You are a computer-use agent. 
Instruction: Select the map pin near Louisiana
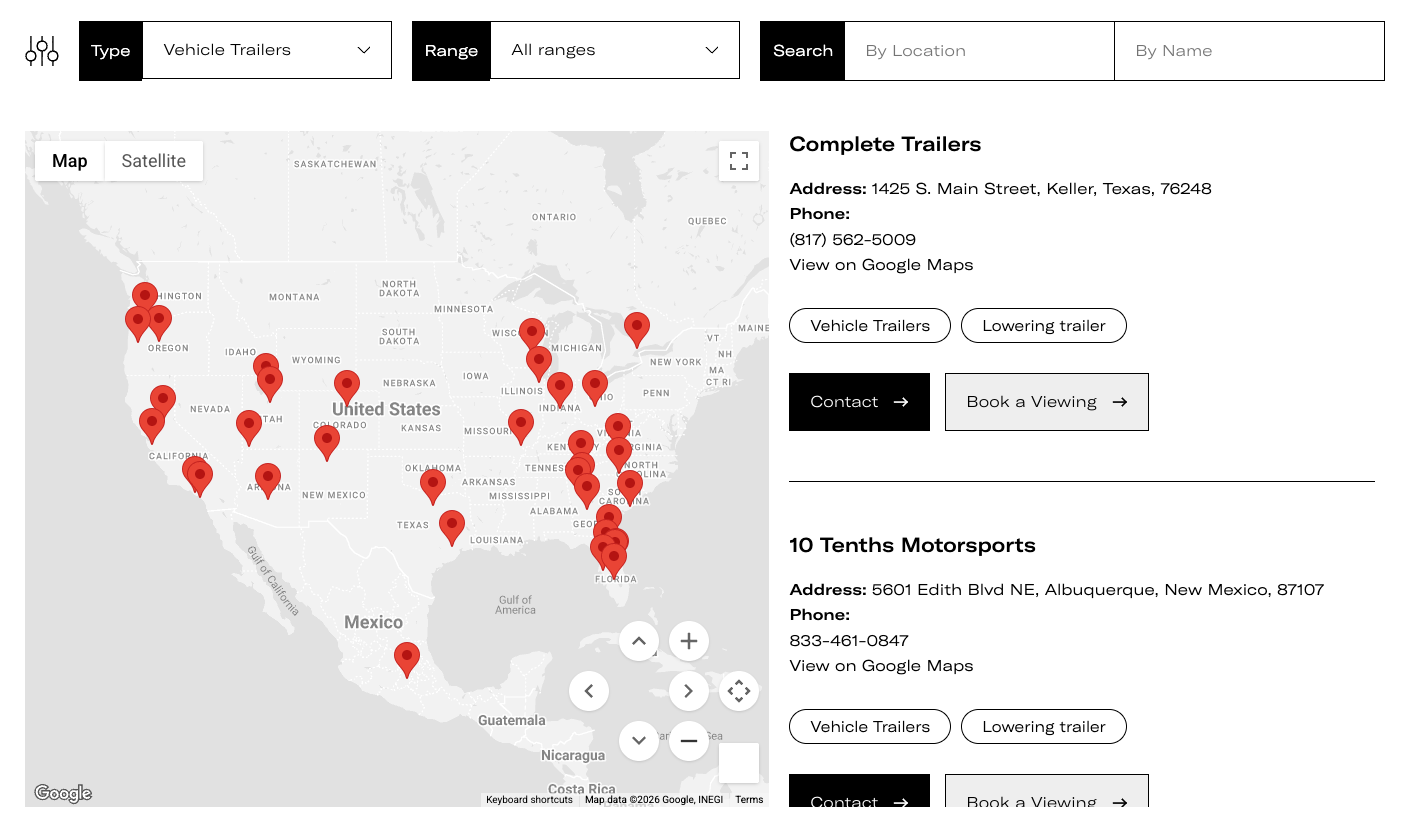[x=452, y=526]
